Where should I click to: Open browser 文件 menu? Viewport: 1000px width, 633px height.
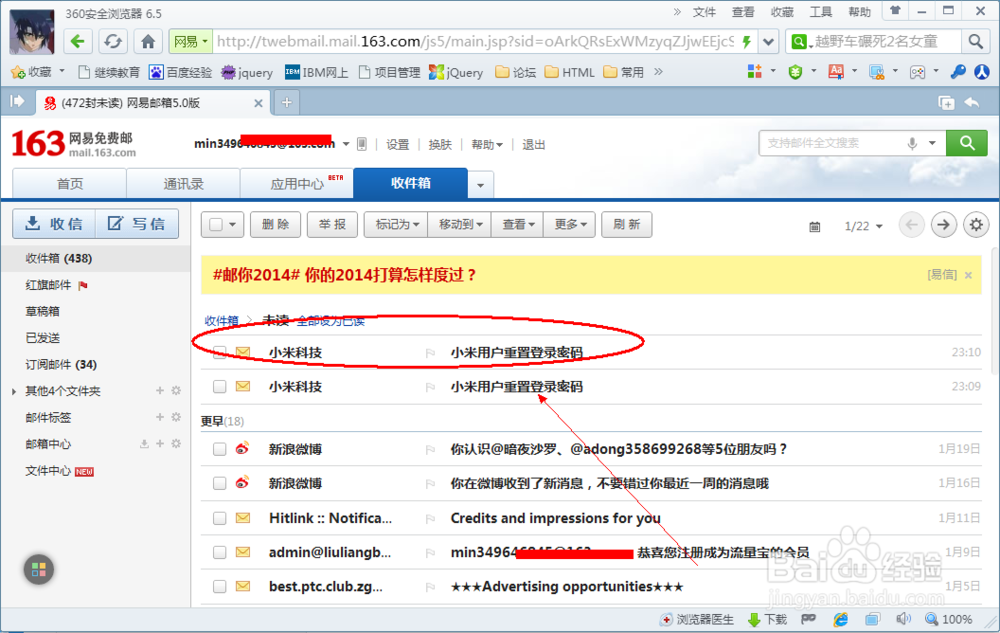[704, 12]
